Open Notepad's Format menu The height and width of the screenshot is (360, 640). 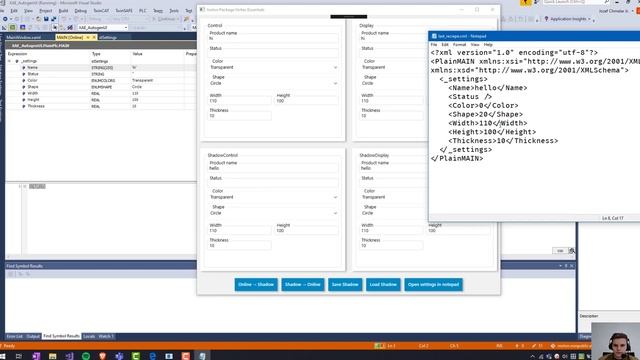tap(459, 44)
